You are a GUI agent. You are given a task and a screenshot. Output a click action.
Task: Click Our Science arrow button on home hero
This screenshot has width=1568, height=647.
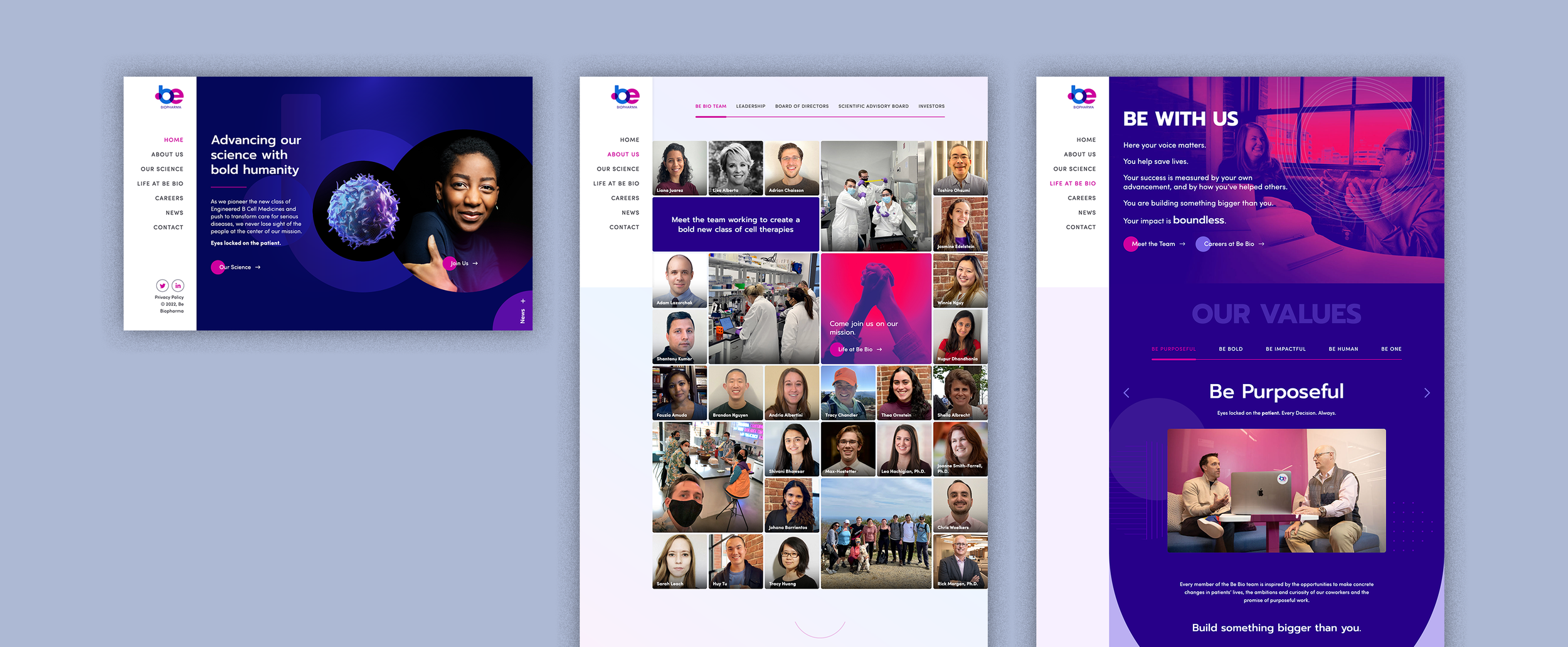(x=236, y=267)
